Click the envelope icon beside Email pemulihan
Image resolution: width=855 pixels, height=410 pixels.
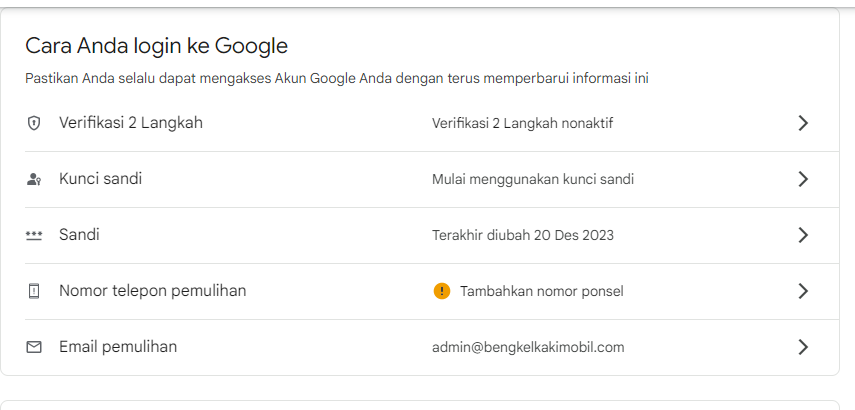tap(34, 347)
